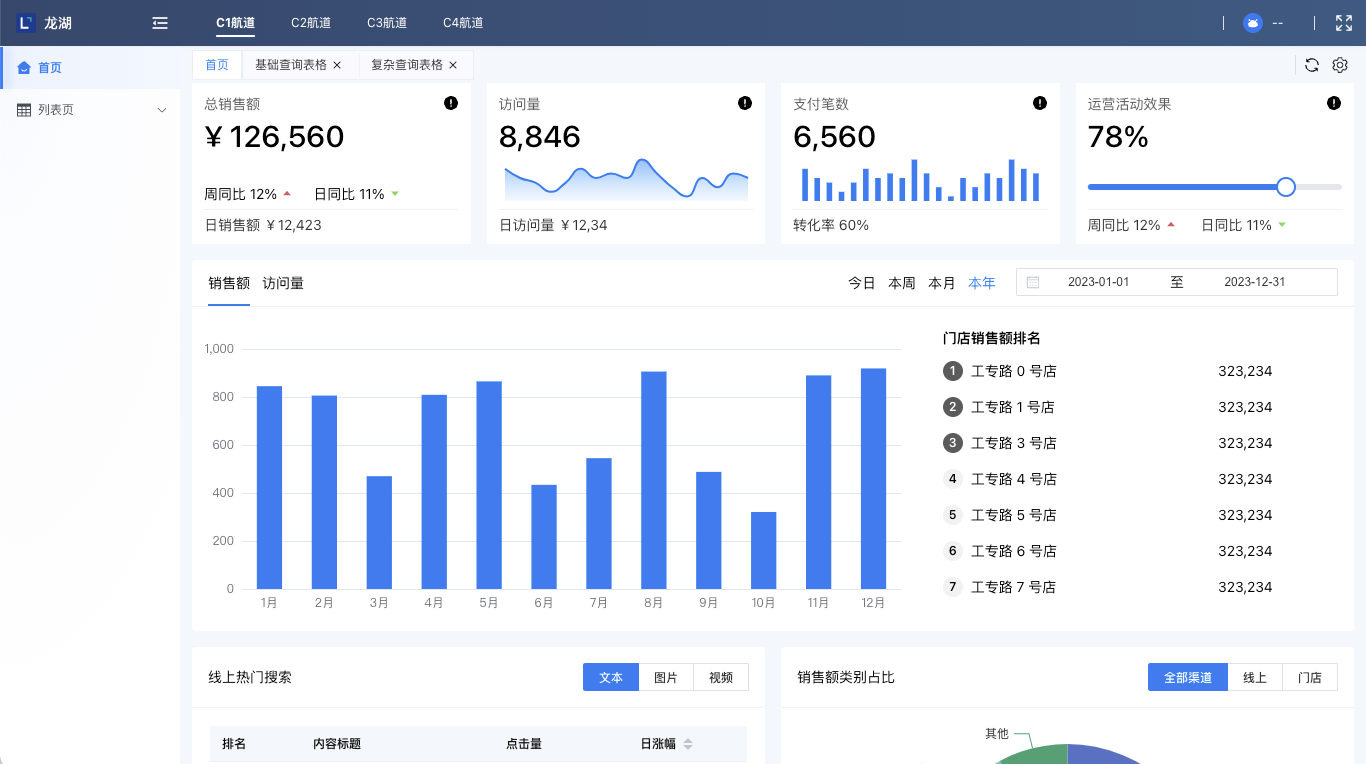Image resolution: width=1366 pixels, height=764 pixels.
Task: Filter chart by 本月
Action: click(942, 283)
